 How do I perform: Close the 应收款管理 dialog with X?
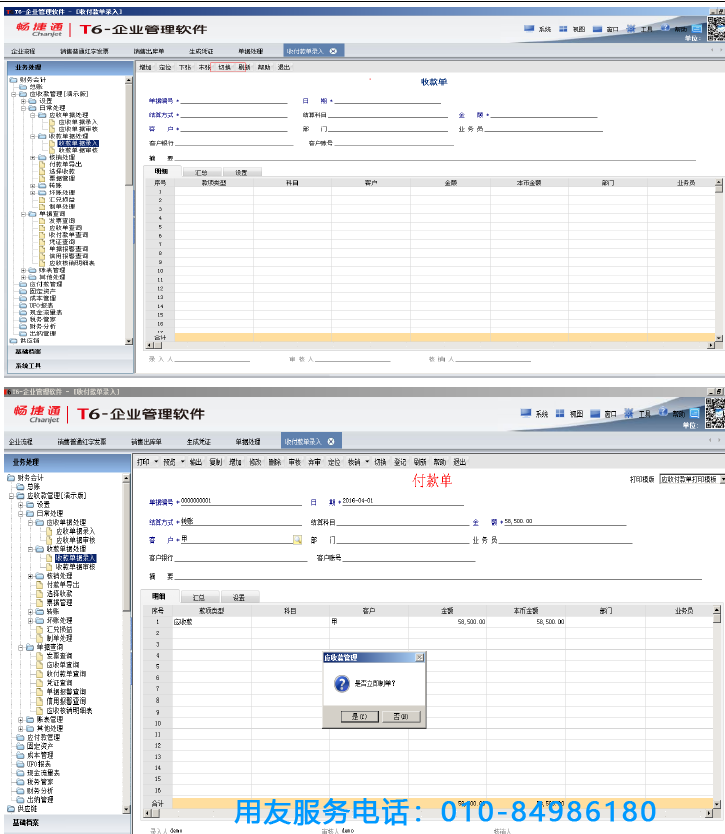click(419, 657)
